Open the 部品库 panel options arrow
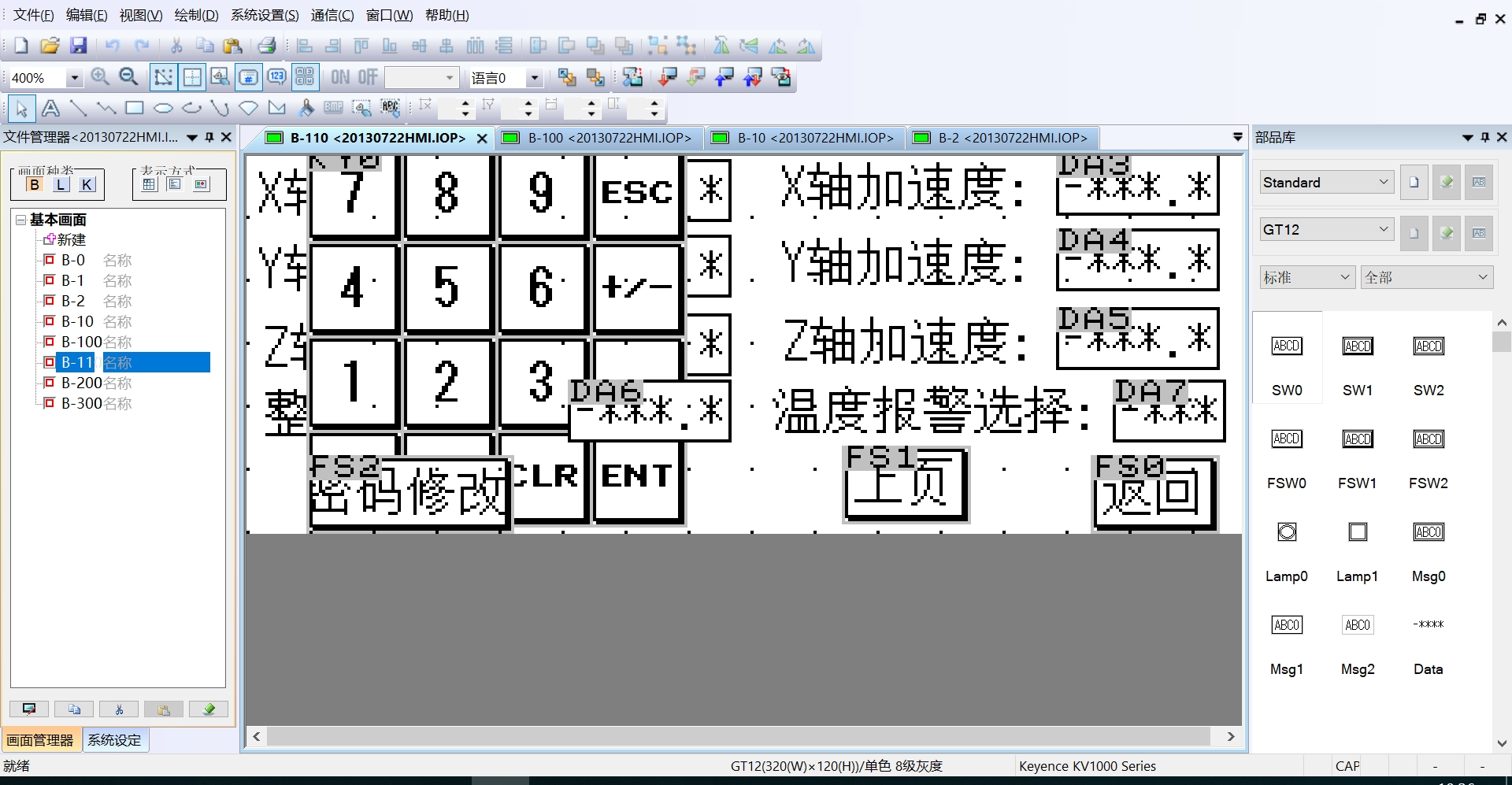 (1468, 137)
